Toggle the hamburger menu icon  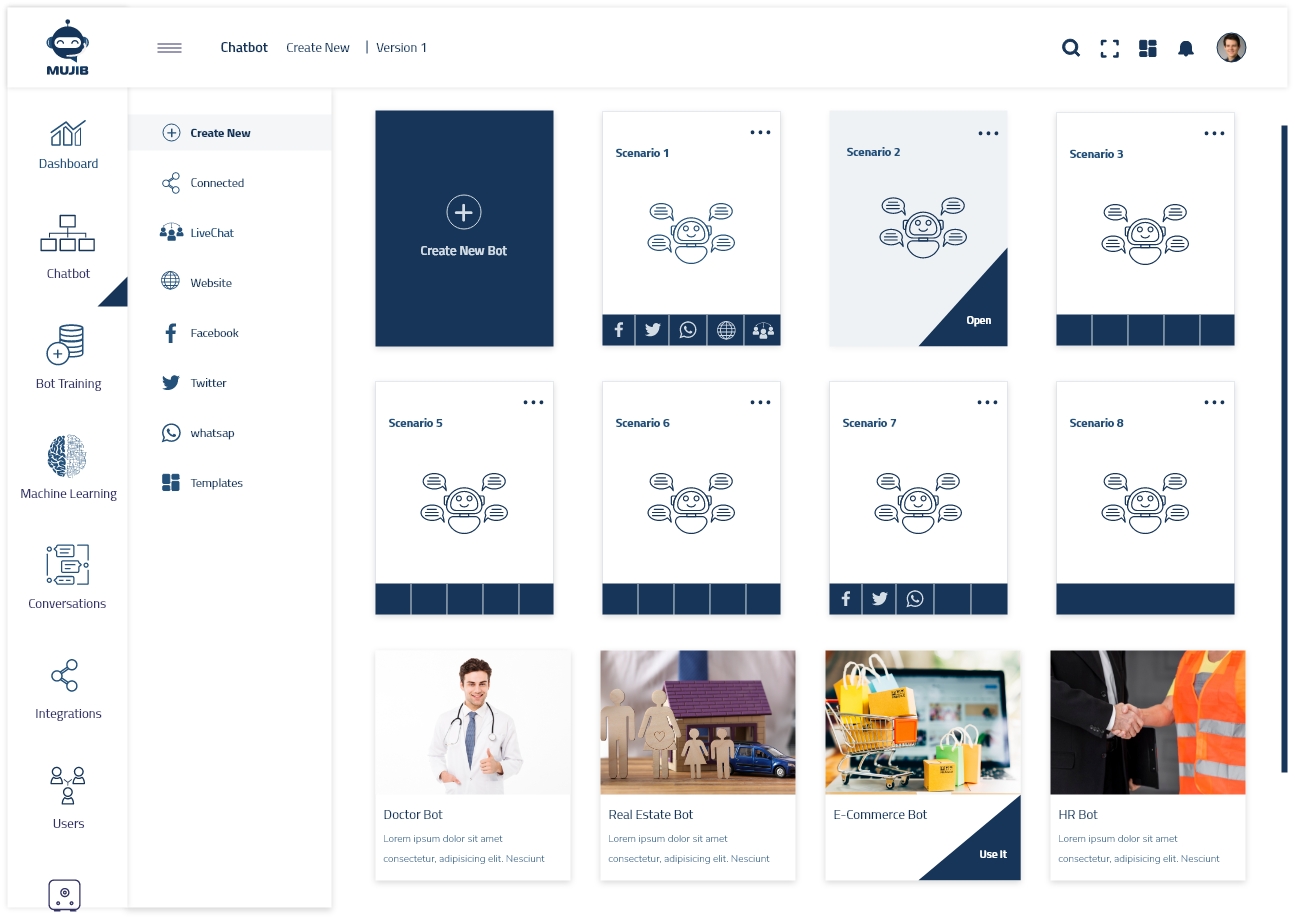tap(169, 48)
